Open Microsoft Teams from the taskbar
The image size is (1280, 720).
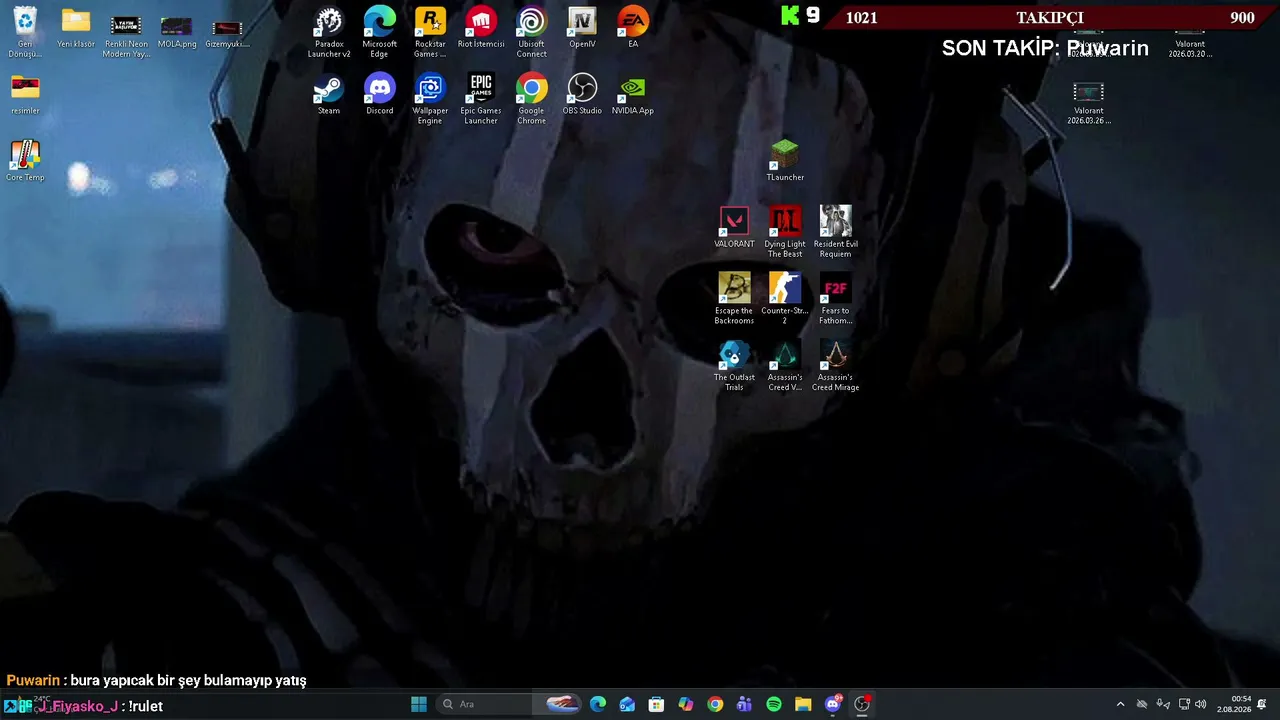744,704
